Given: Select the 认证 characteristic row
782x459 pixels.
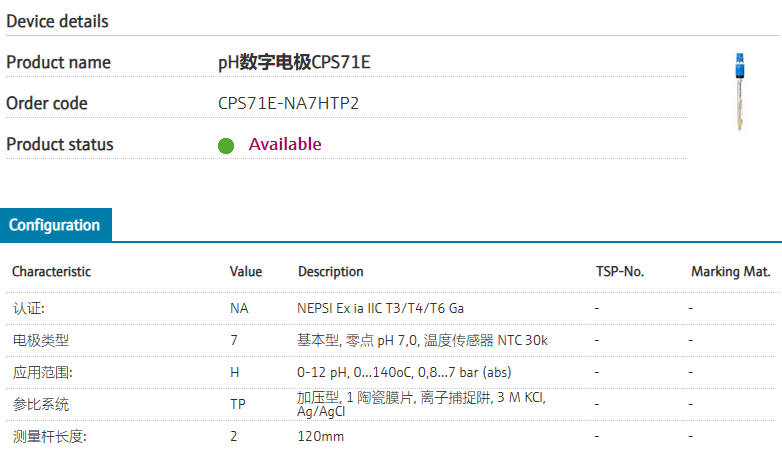Looking at the screenshot, I should coord(391,308).
